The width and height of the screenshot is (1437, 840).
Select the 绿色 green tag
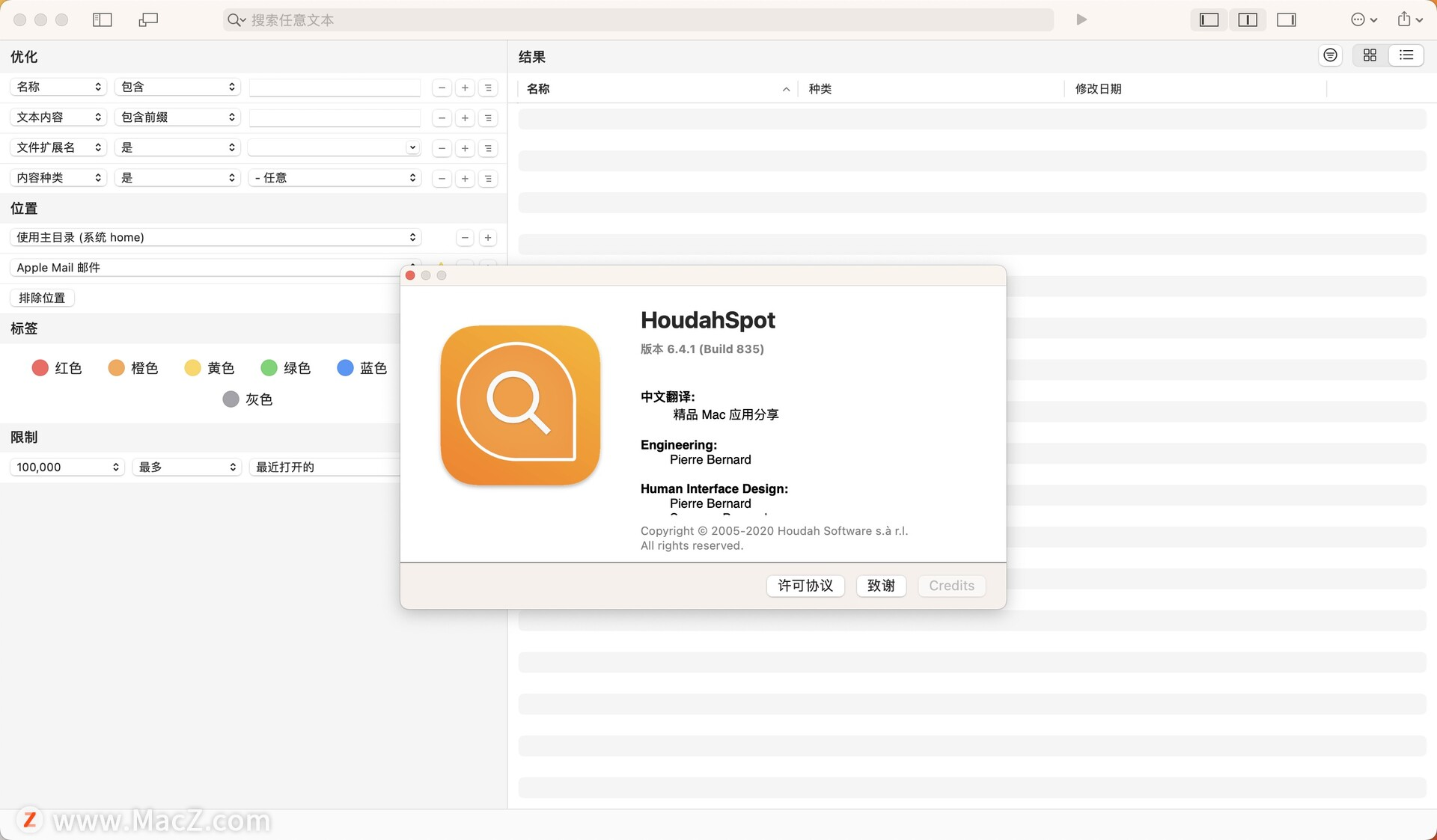coord(286,368)
